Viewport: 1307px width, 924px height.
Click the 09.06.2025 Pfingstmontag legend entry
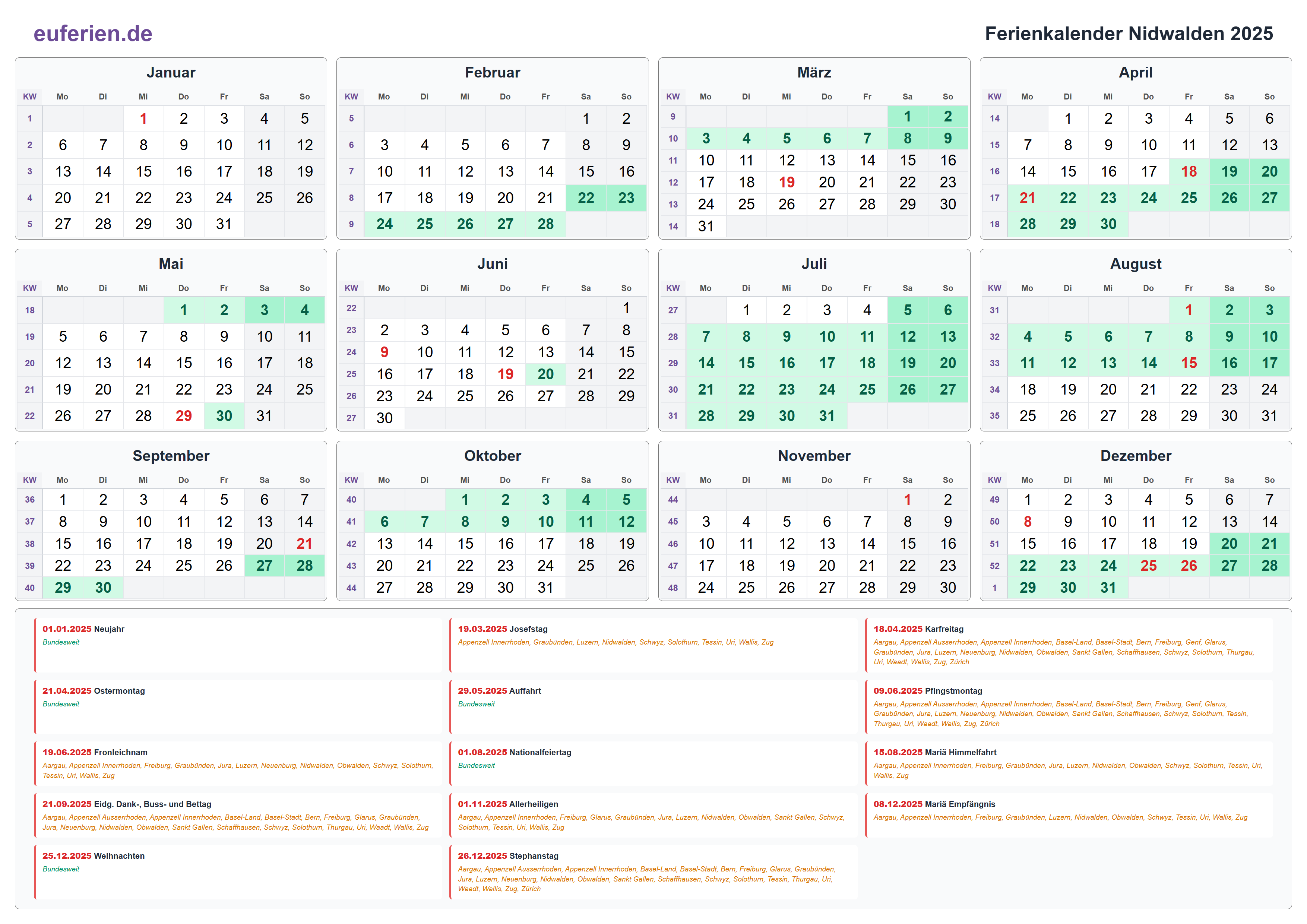[x=1069, y=707]
